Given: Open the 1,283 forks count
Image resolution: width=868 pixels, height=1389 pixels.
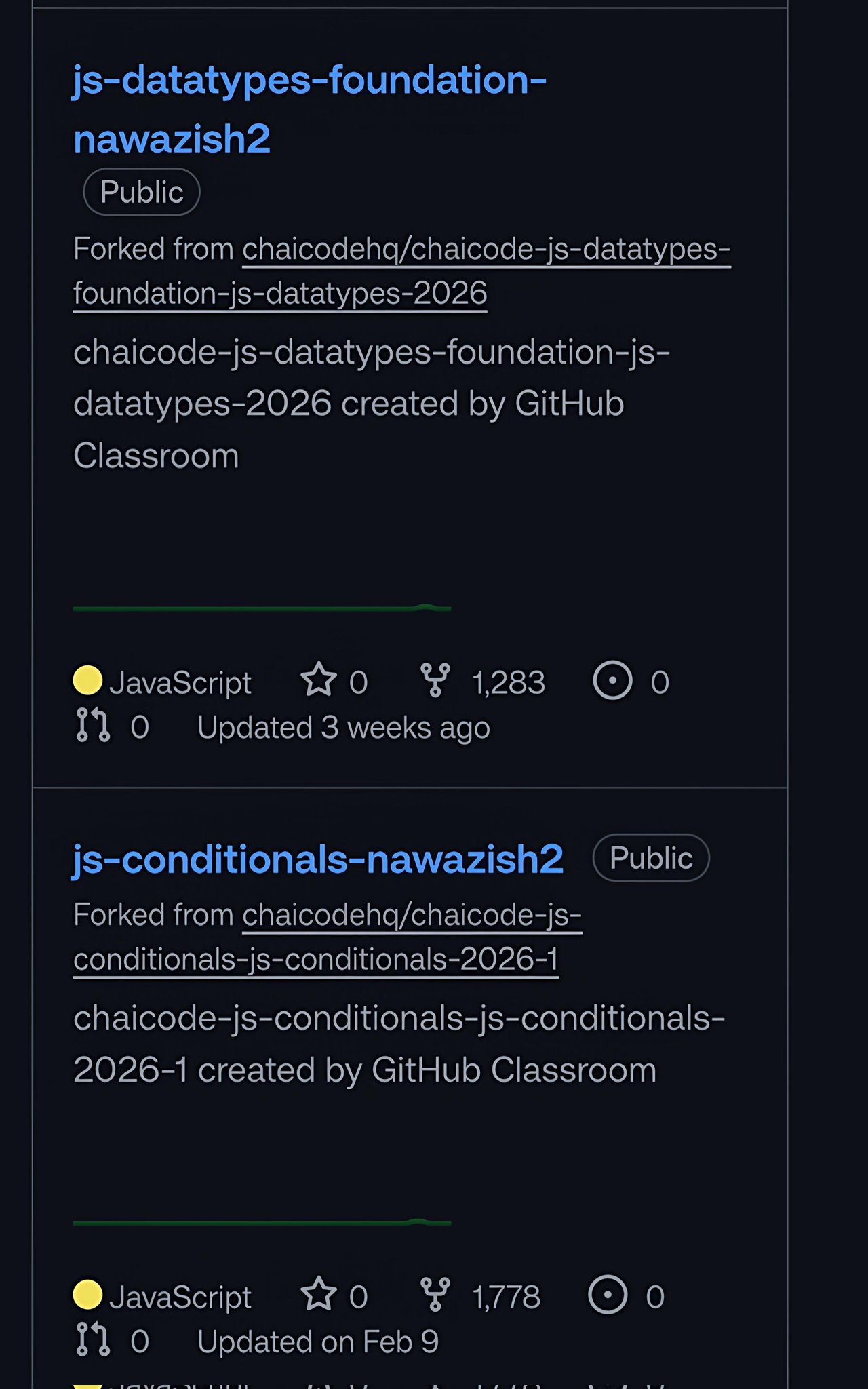Looking at the screenshot, I should point(509,682).
